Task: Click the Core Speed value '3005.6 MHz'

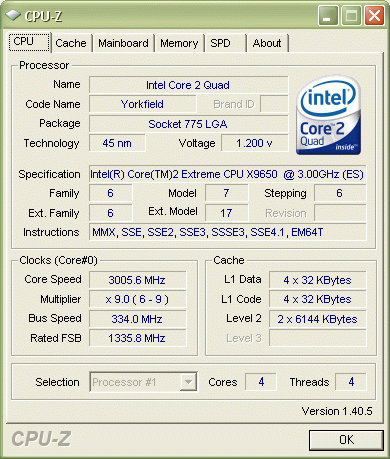Action: (137, 280)
